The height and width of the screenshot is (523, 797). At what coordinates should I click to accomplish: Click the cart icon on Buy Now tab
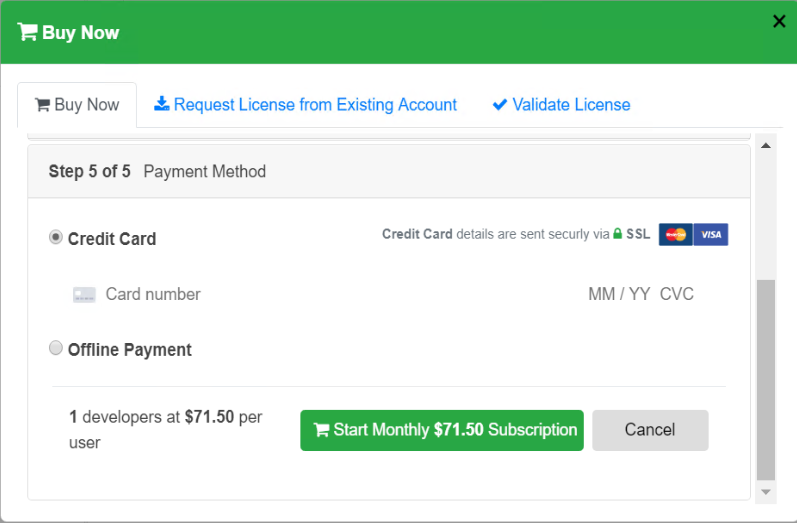pos(42,105)
